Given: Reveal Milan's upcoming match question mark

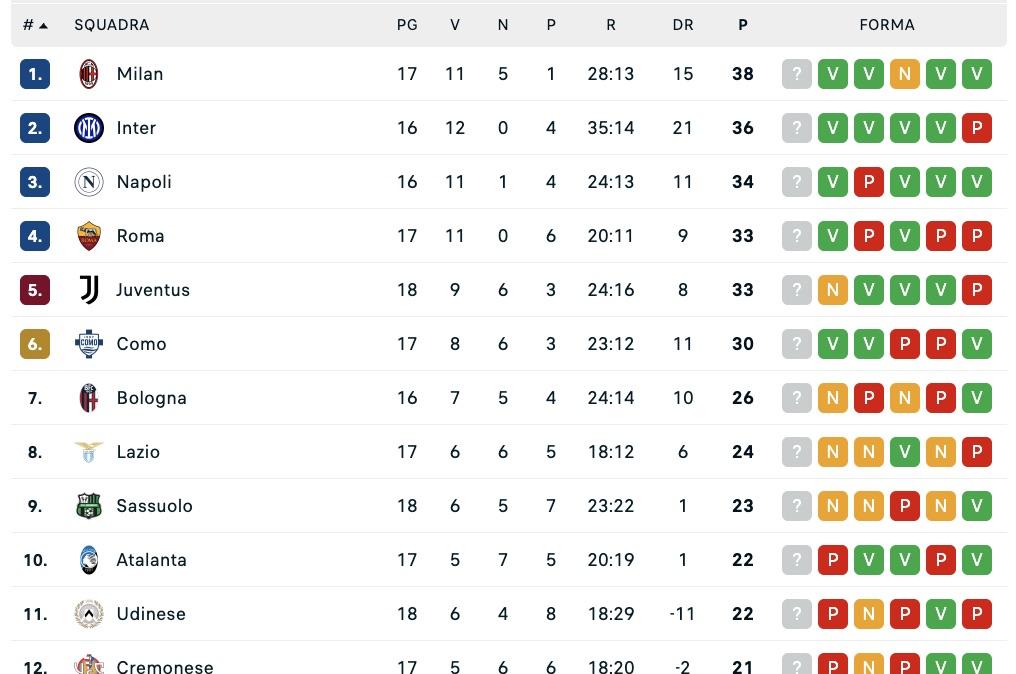Looking at the screenshot, I should (797, 73).
